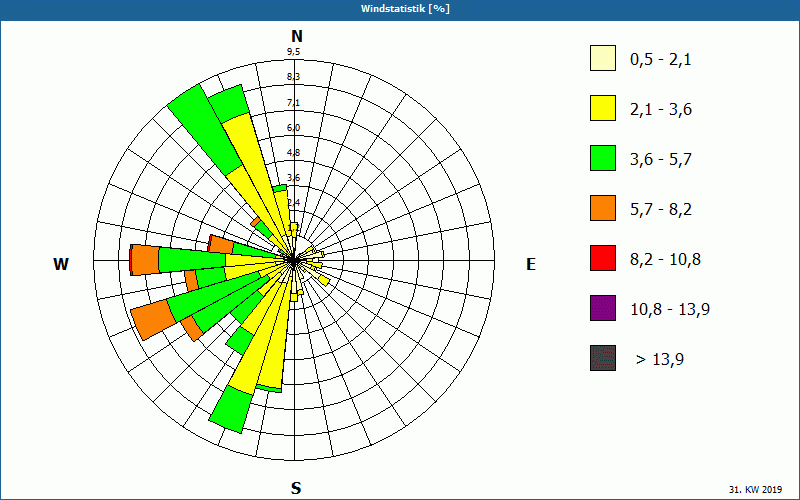
Task: Click the pale yellow 0,5 - 2,1 legend swatch
Action: (603, 58)
